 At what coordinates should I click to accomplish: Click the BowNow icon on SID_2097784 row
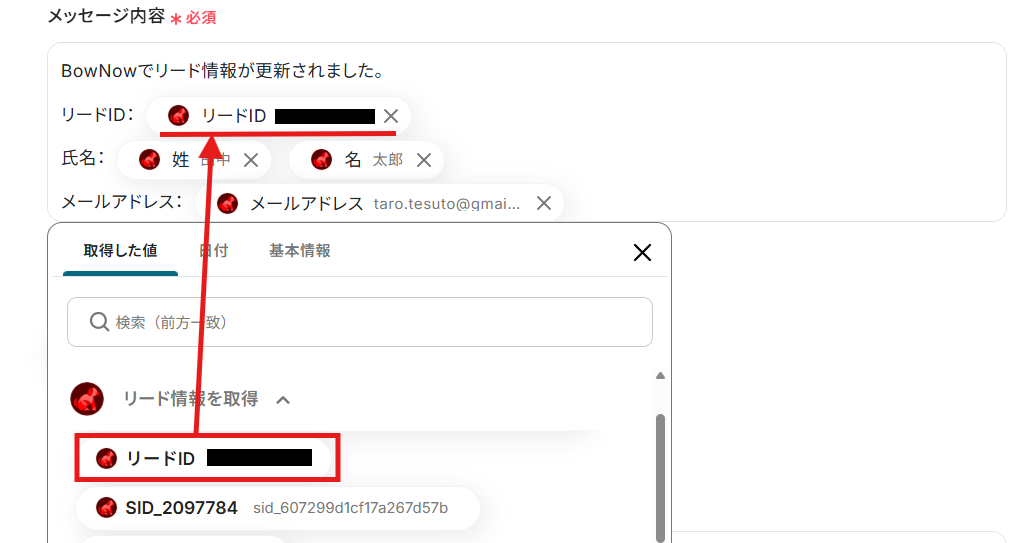coord(107,508)
